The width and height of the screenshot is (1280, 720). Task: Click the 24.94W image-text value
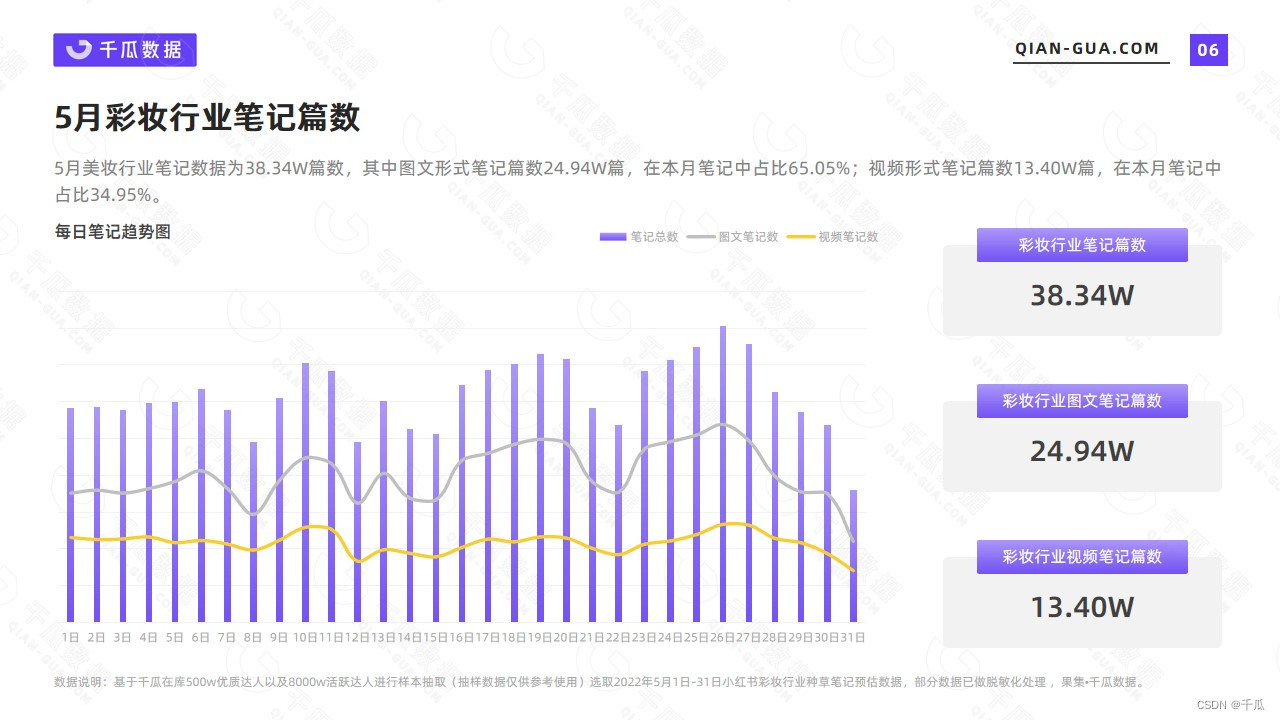(1082, 452)
